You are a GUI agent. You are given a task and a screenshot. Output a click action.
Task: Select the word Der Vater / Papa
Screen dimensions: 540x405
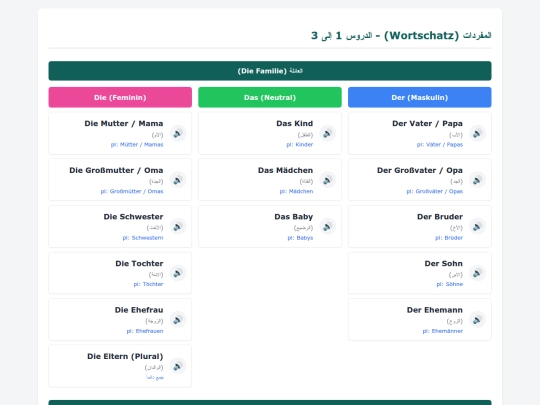tap(427, 123)
